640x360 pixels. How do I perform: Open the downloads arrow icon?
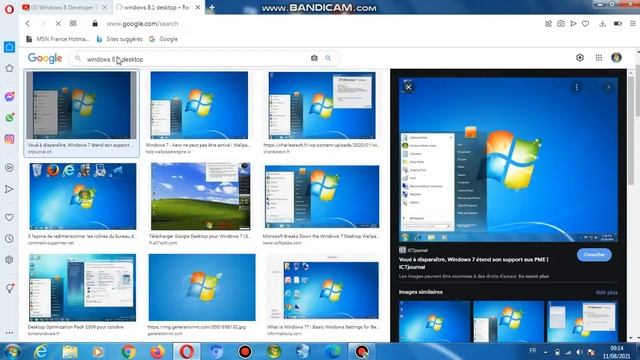pos(602,24)
